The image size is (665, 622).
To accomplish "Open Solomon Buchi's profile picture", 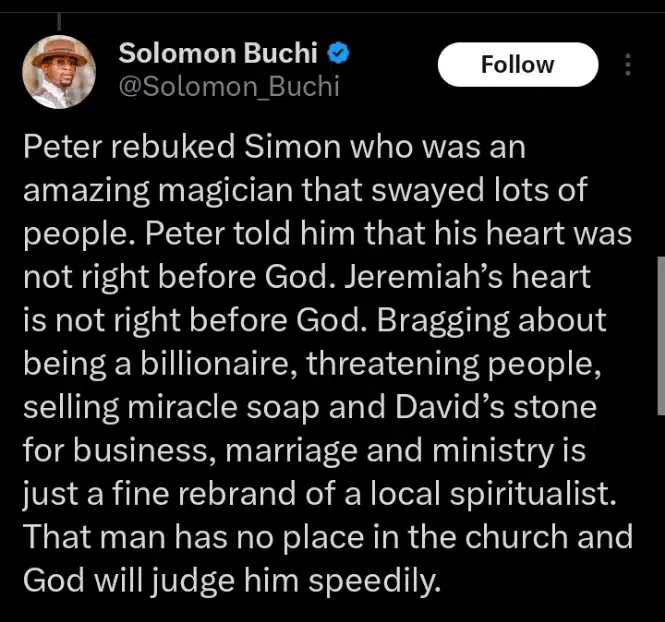I will (57, 71).
